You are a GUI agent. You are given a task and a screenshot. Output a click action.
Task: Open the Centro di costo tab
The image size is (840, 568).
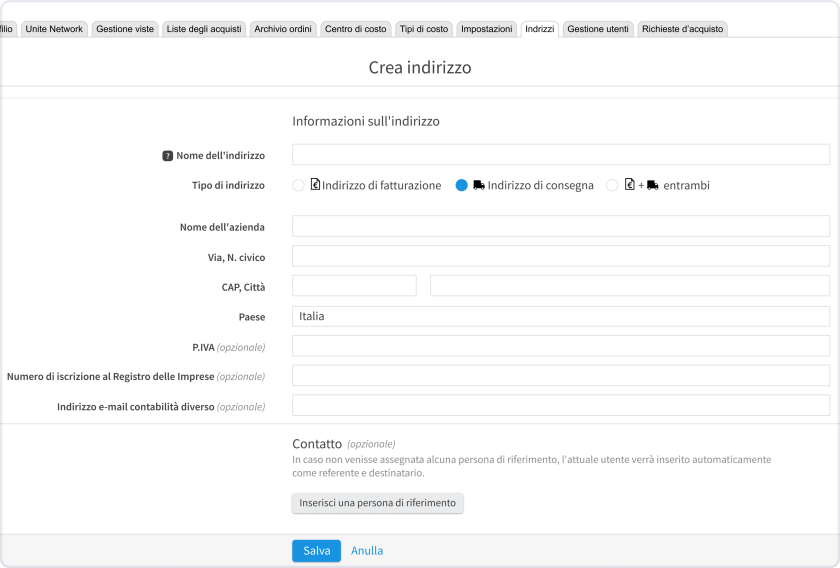tap(355, 29)
